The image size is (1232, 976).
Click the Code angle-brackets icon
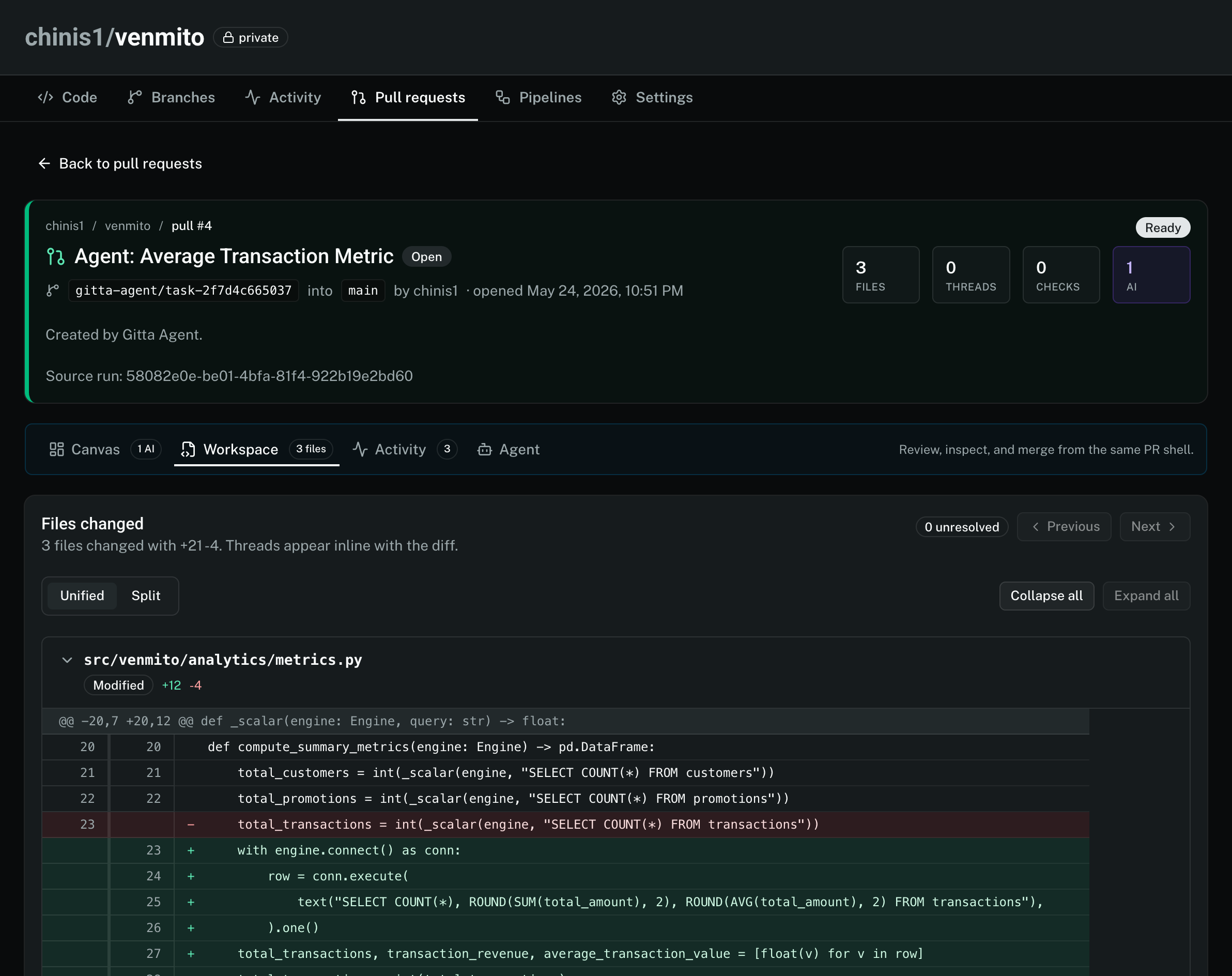pos(45,97)
